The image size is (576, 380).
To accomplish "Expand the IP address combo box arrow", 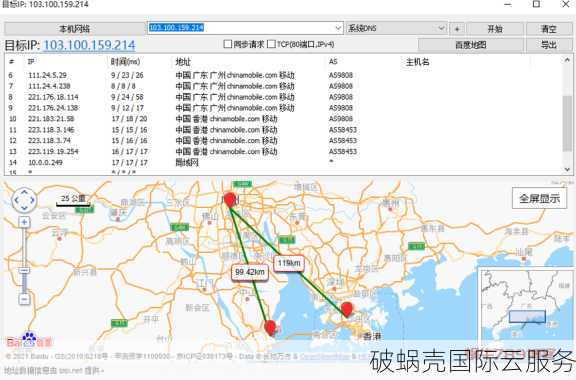I will (338, 28).
